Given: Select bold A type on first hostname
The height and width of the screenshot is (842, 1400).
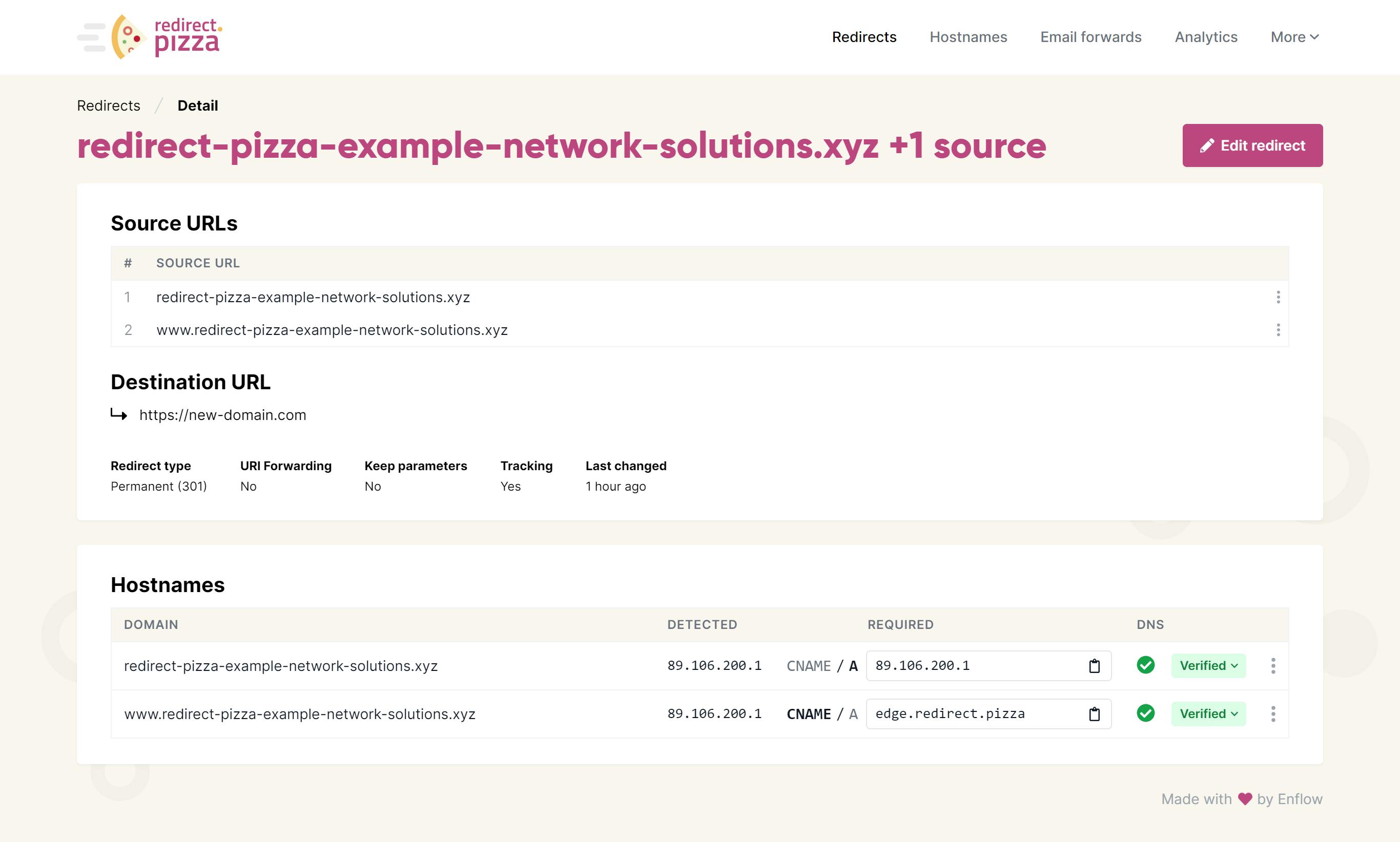Looking at the screenshot, I should coord(853,665).
